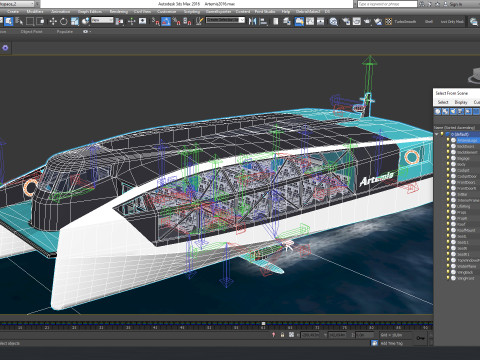Click the Sign In link
Viewport: 480px width, 360px height.
[x=456, y=4]
